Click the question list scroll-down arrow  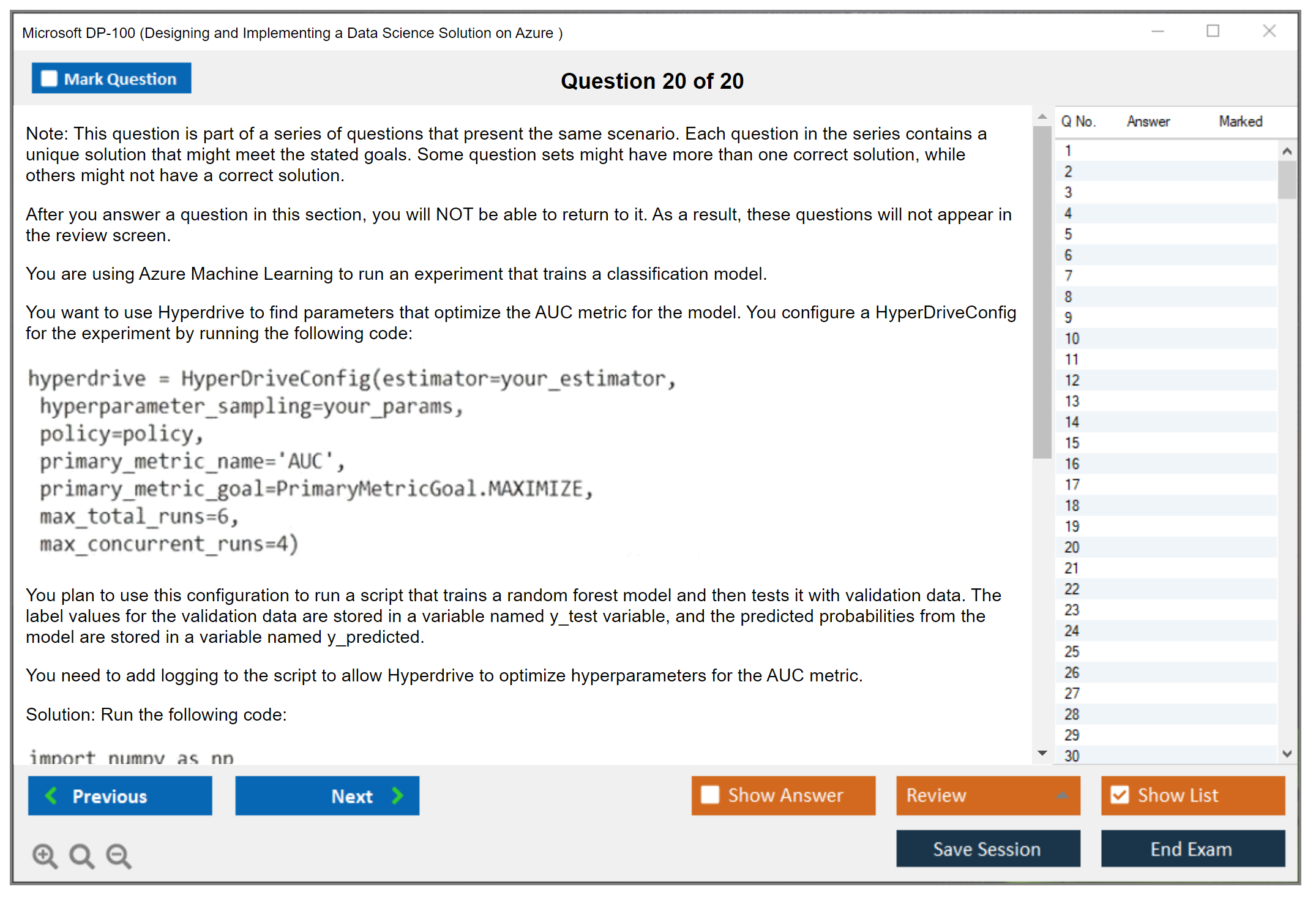tap(1287, 754)
